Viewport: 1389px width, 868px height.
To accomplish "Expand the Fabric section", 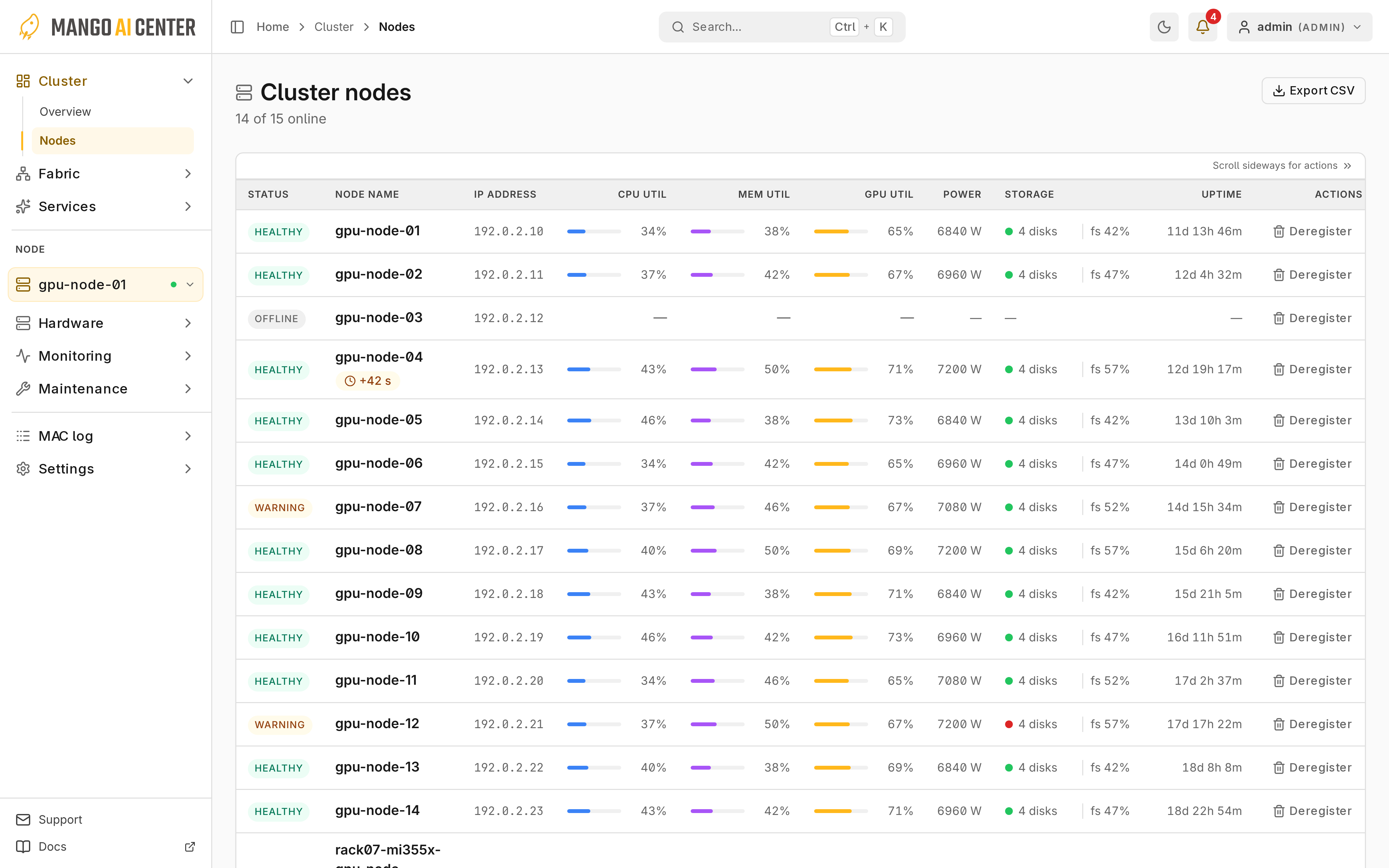I will pos(105,173).
